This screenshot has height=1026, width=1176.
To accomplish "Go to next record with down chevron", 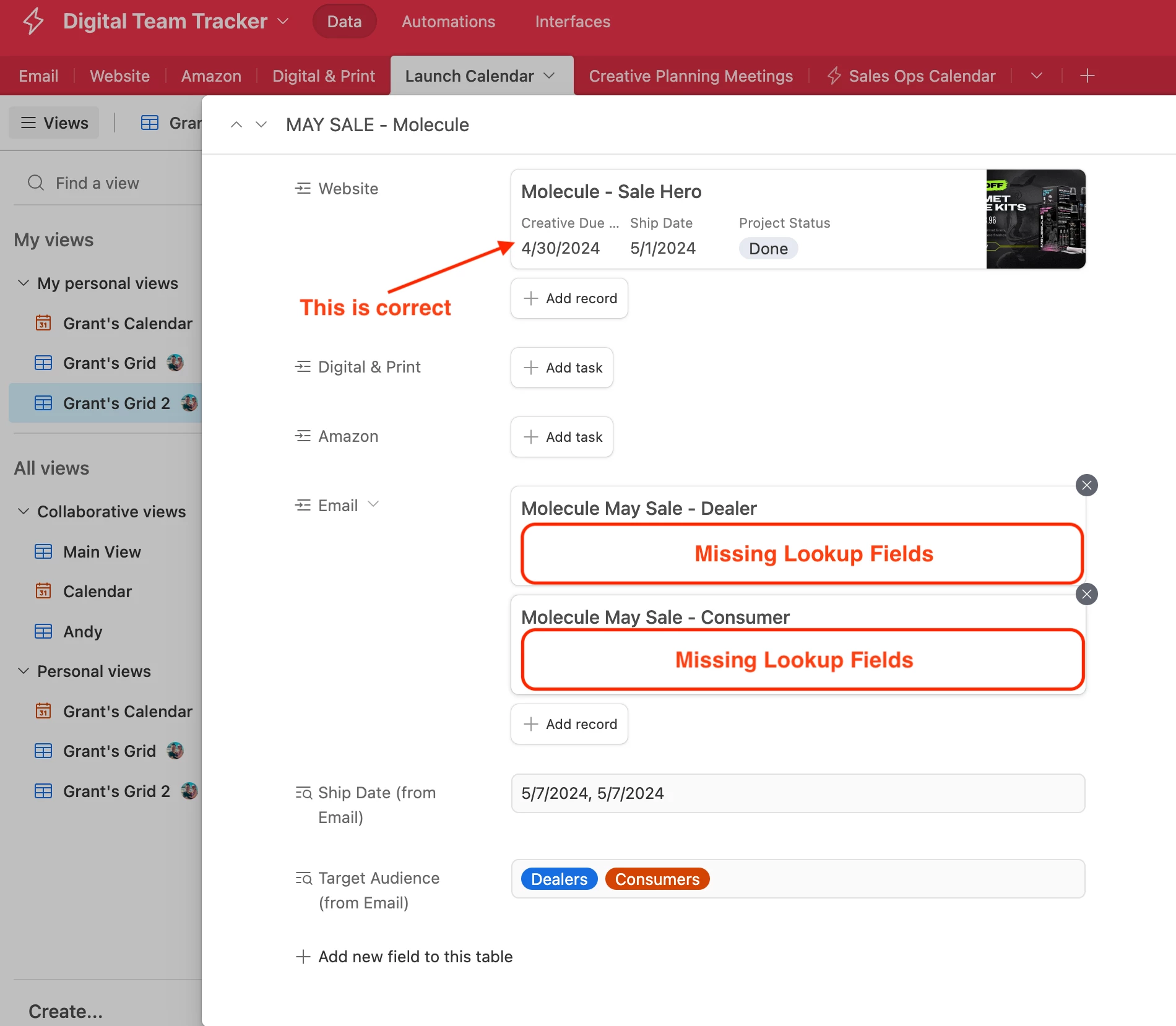I will (x=261, y=124).
